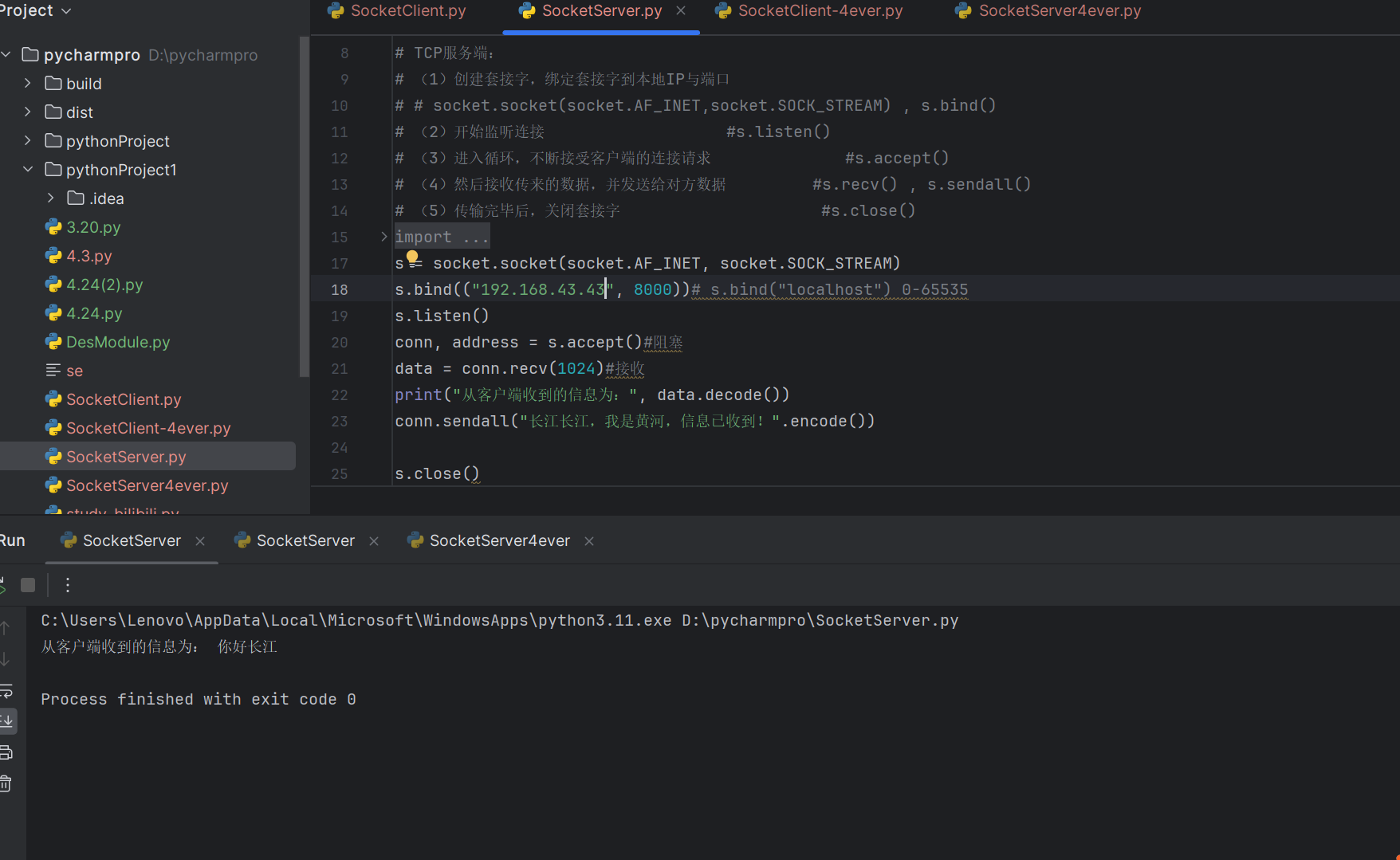The width and height of the screenshot is (1400, 860).
Task: Expand the folded import block on line 15
Action: 383,237
